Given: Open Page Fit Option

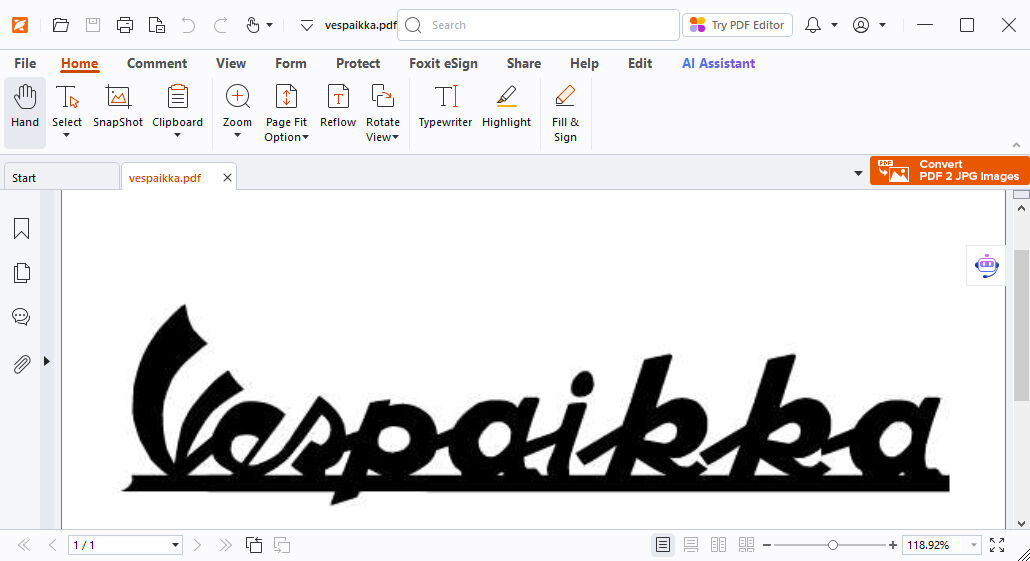Looking at the screenshot, I should [x=286, y=113].
